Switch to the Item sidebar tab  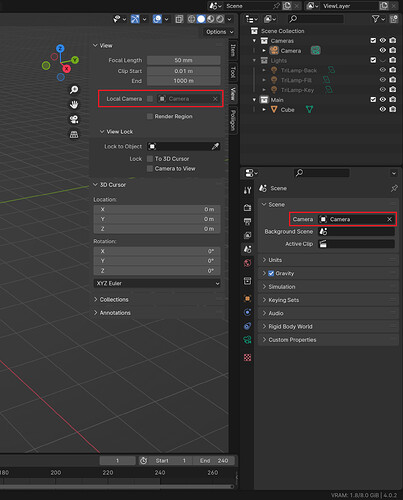click(233, 50)
